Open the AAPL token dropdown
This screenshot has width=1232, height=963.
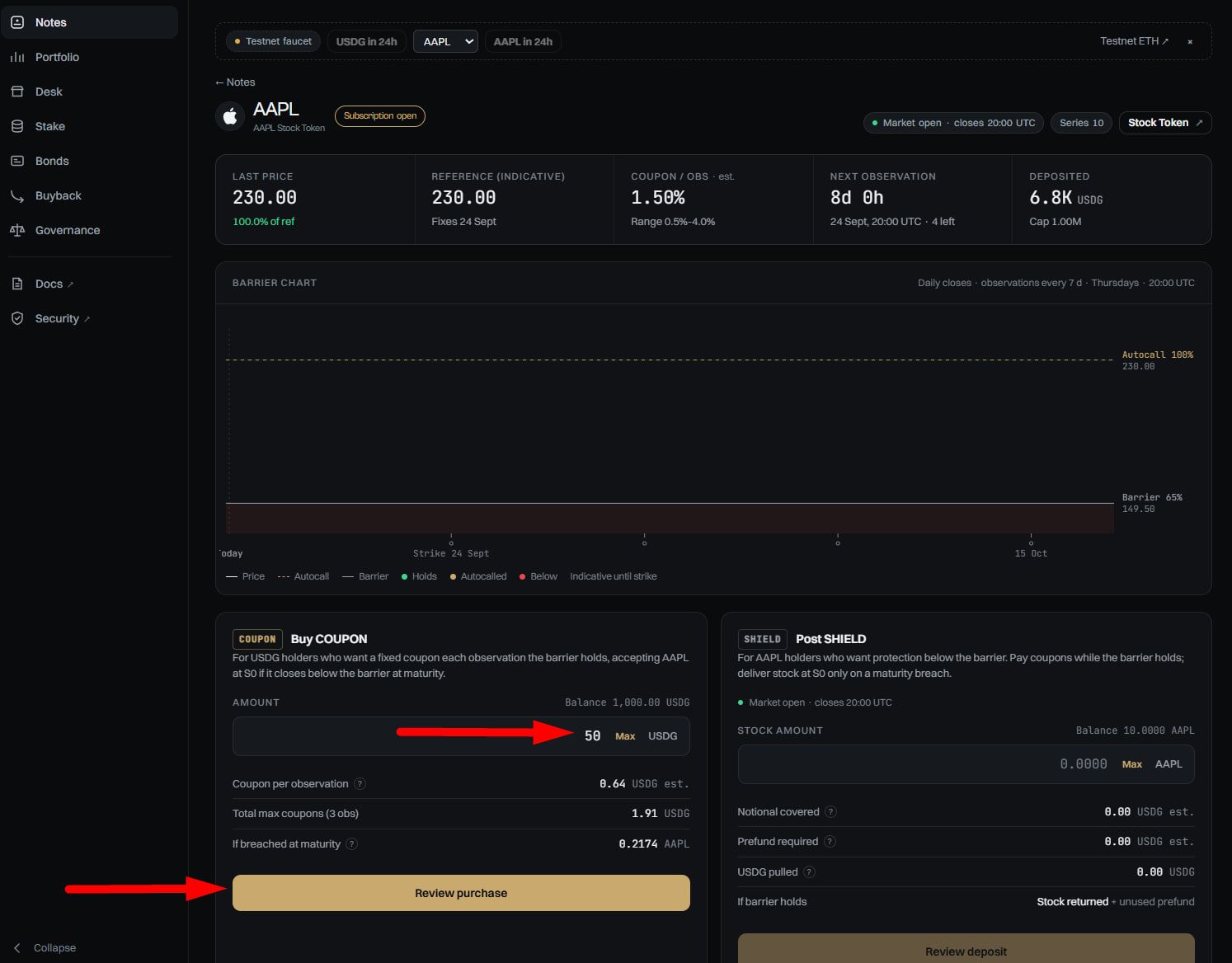pos(445,41)
